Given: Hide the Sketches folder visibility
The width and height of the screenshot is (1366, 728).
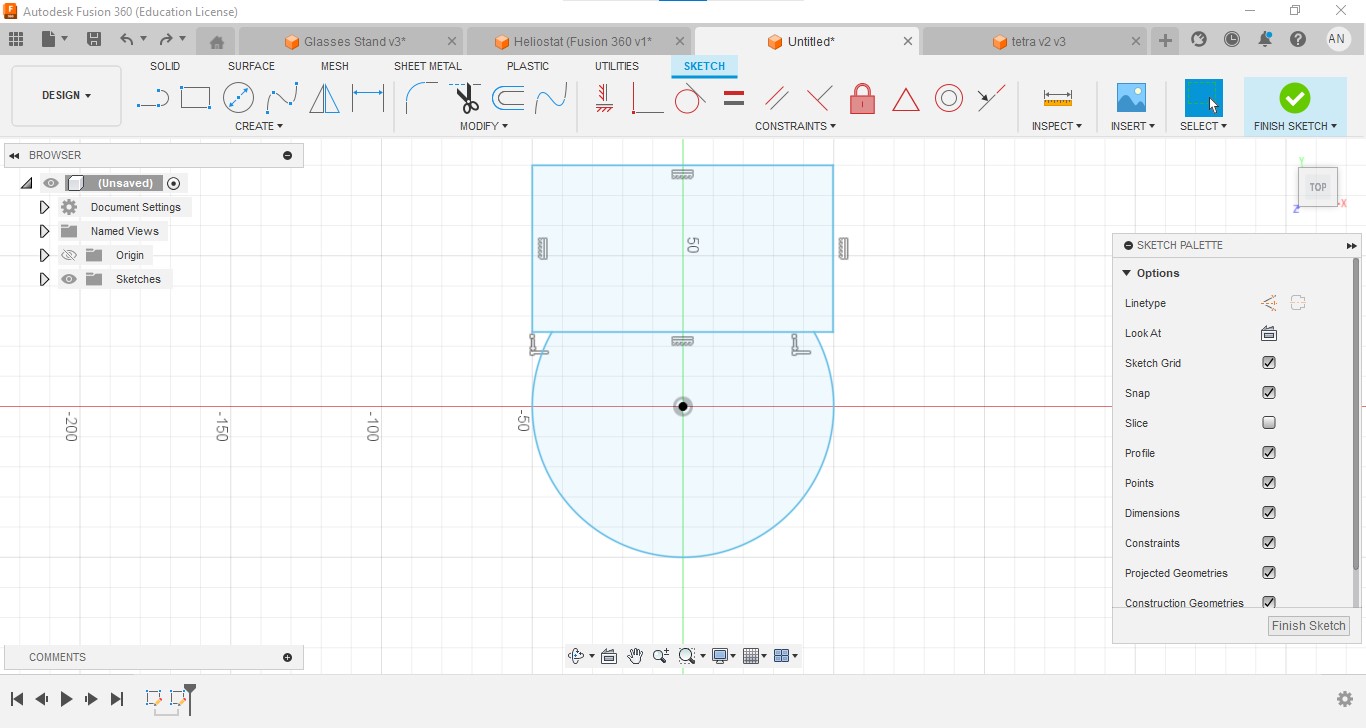Looking at the screenshot, I should coord(69,279).
